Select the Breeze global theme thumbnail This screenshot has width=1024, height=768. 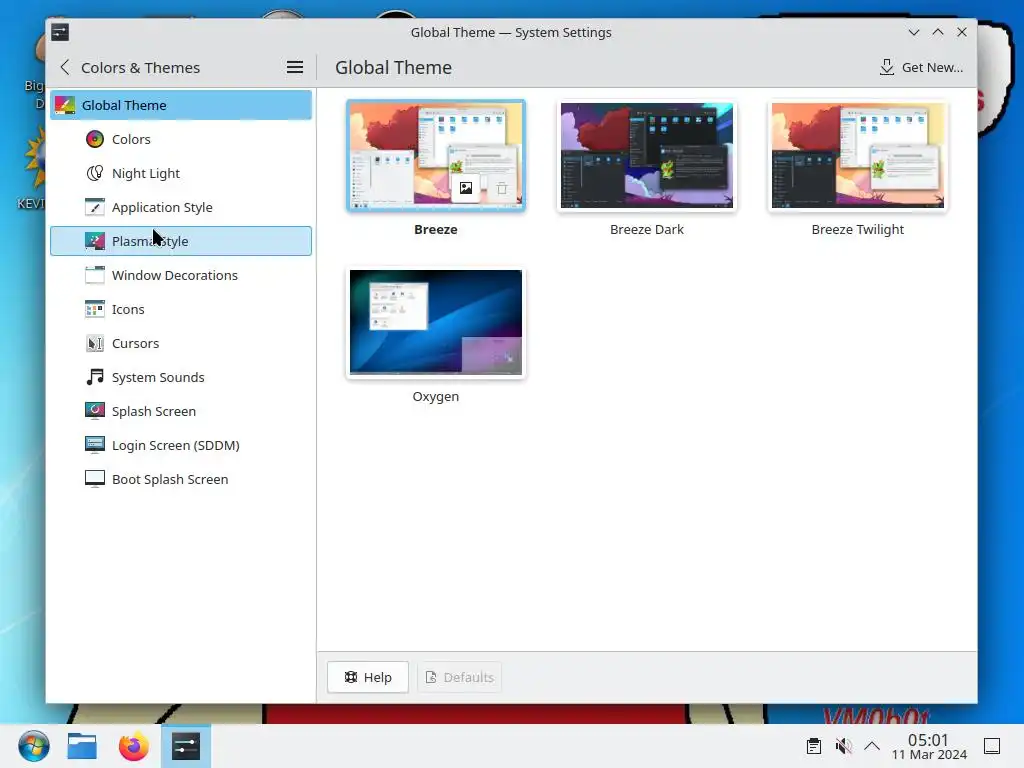(x=436, y=155)
